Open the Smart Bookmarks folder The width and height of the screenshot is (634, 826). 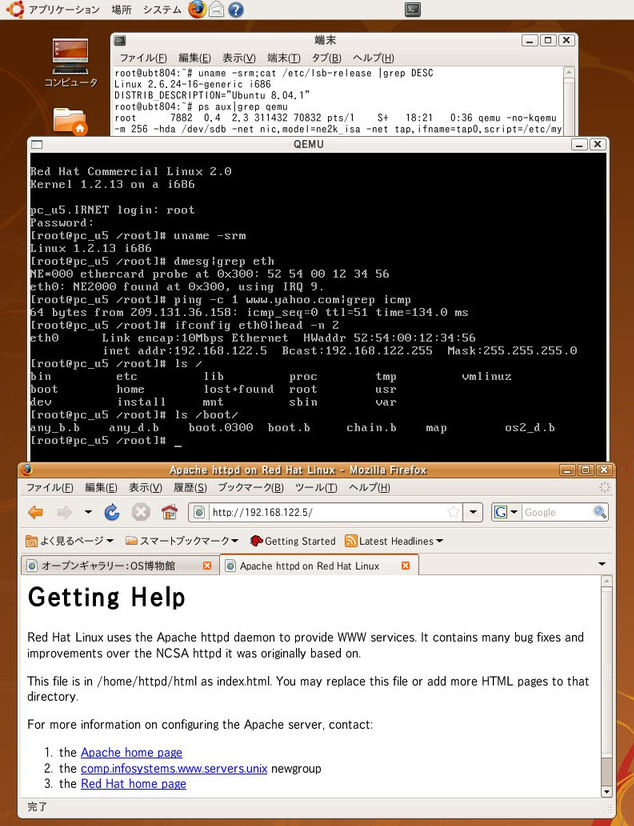[x=182, y=541]
